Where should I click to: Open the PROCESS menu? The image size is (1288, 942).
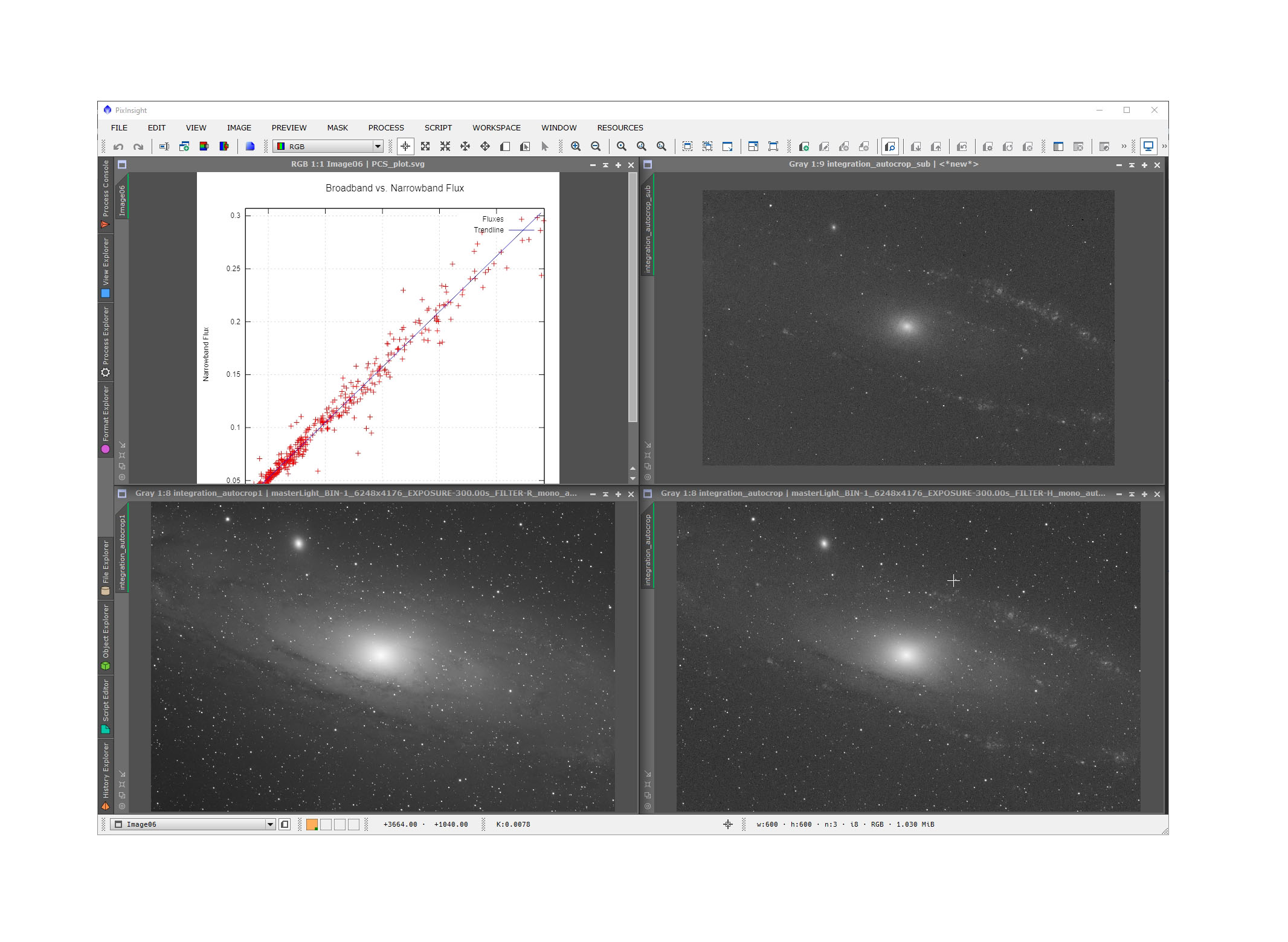tap(386, 128)
